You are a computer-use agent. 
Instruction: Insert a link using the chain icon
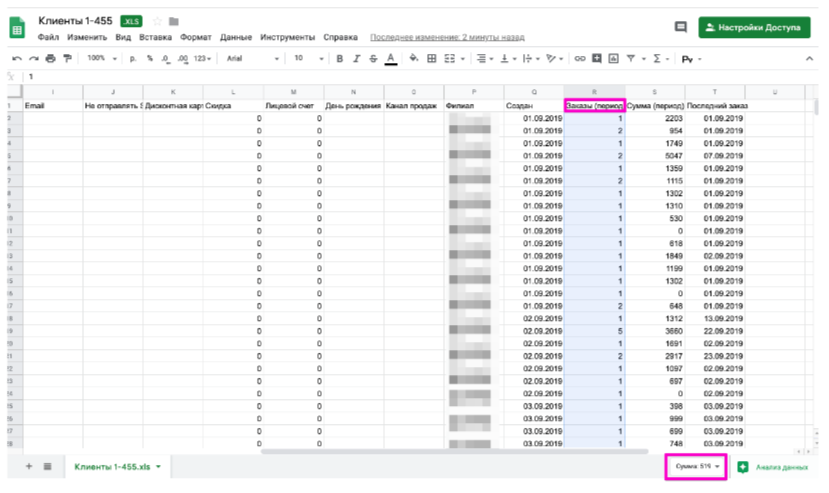click(580, 59)
